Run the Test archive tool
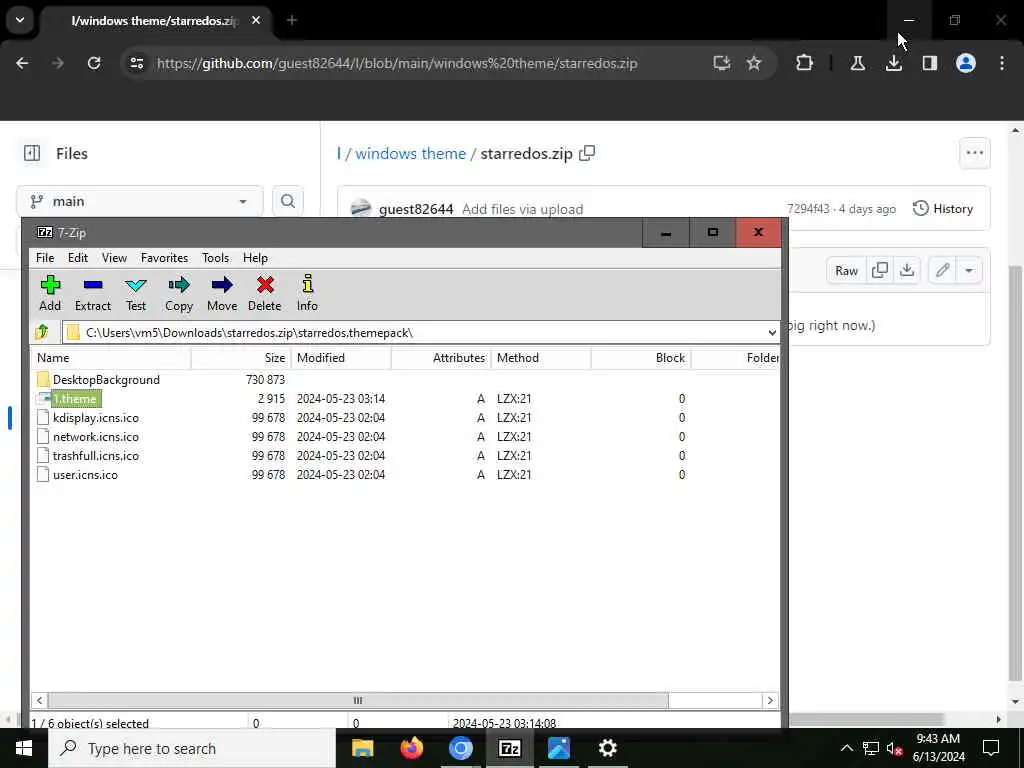Screen dimensions: 1024x768 pos(136,293)
